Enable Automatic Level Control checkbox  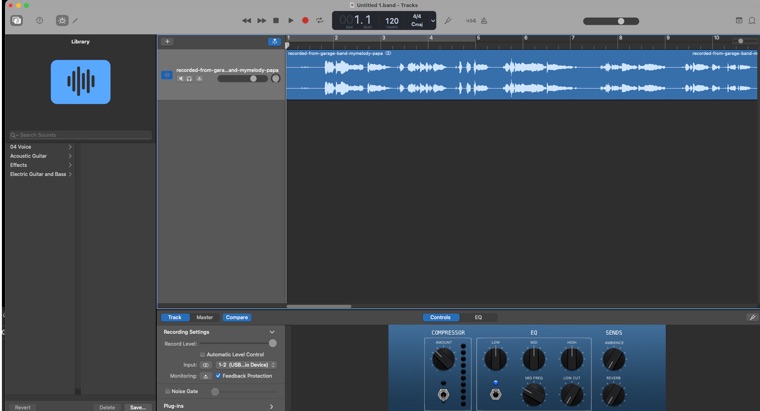tap(203, 354)
